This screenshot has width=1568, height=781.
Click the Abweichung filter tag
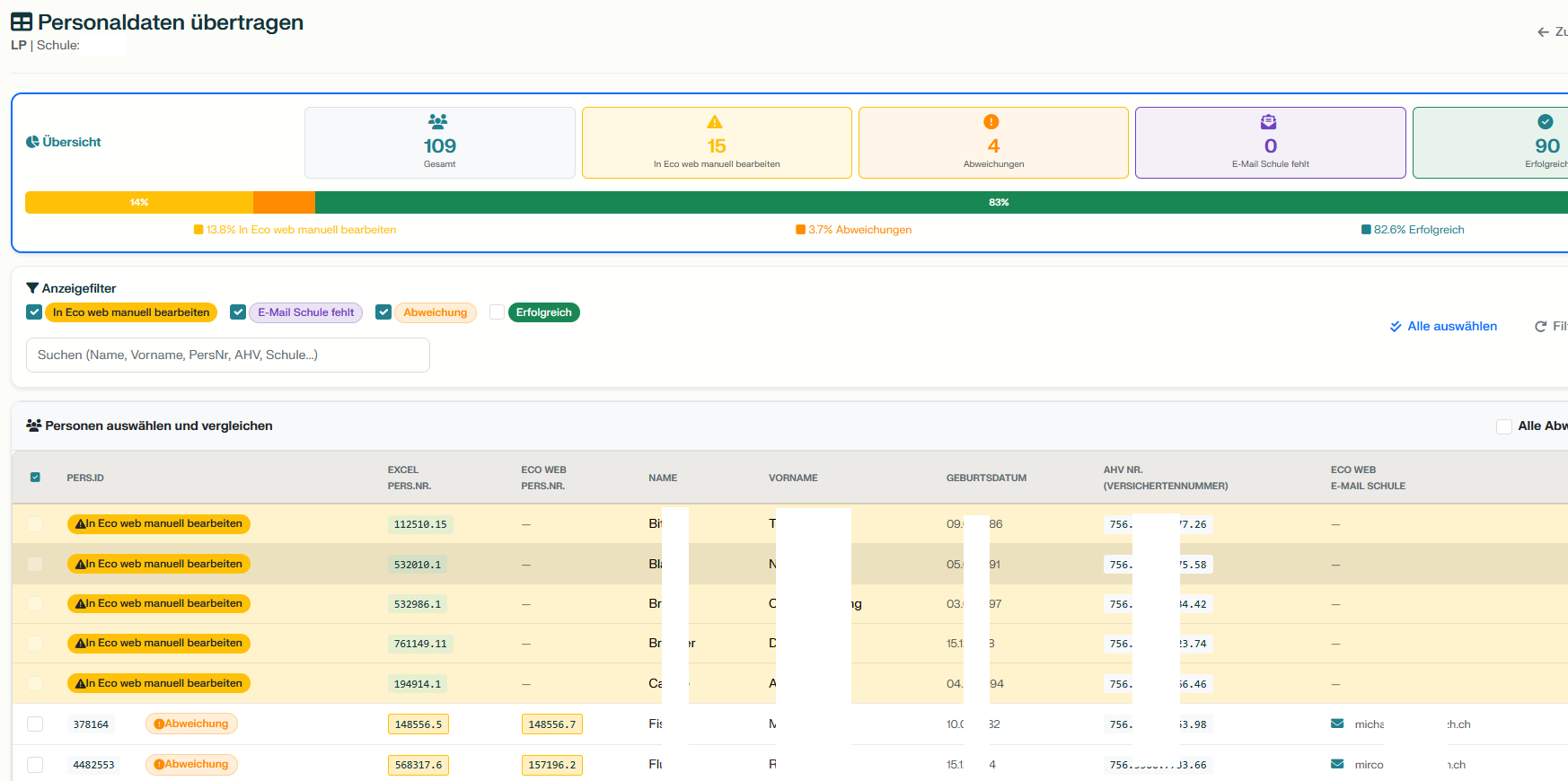(435, 312)
